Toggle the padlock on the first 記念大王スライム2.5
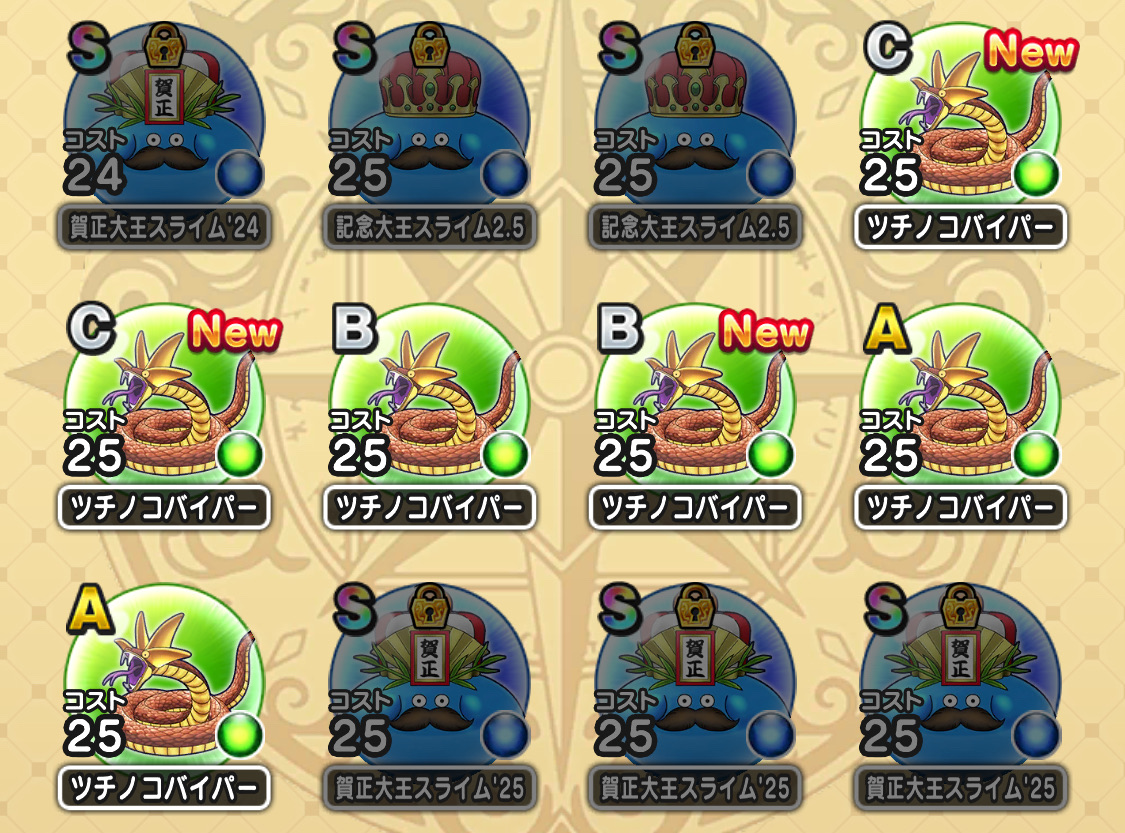This screenshot has width=1125, height=833. (430, 46)
